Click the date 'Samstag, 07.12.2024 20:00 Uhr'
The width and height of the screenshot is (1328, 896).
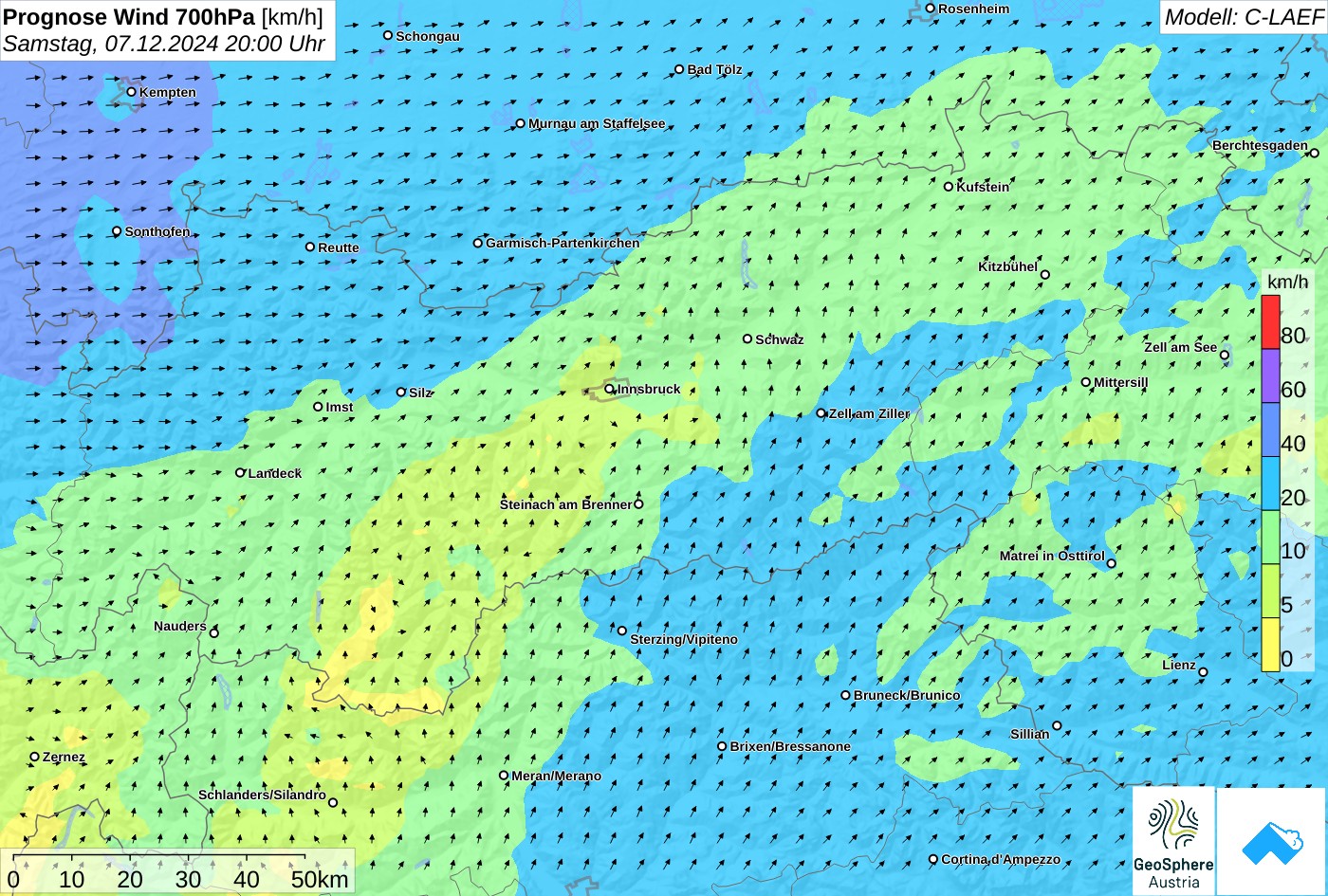pos(164,44)
